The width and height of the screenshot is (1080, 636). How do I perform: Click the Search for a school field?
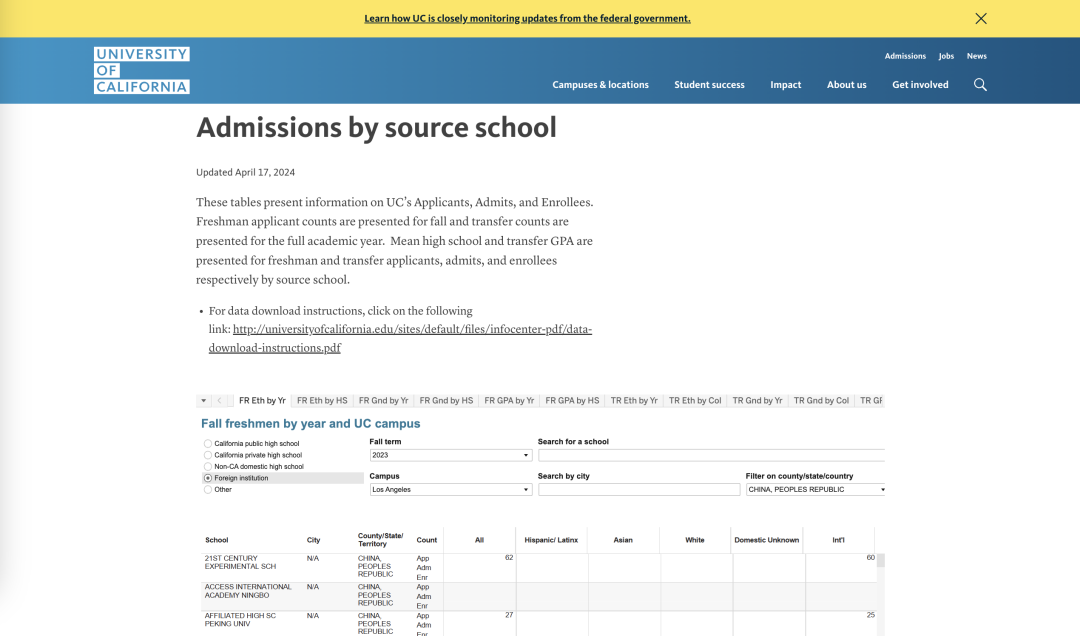pyautogui.click(x=712, y=455)
